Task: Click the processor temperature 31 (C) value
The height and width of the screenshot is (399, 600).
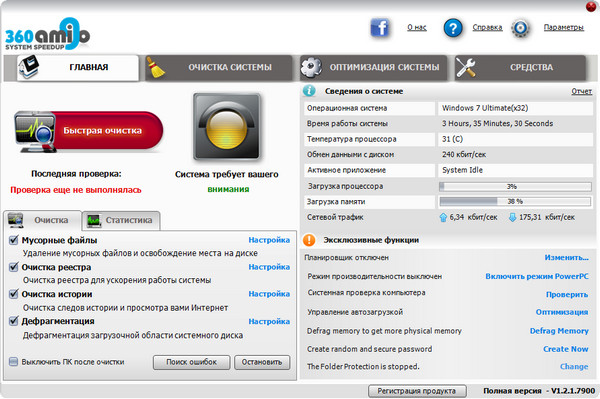Action: pos(452,139)
